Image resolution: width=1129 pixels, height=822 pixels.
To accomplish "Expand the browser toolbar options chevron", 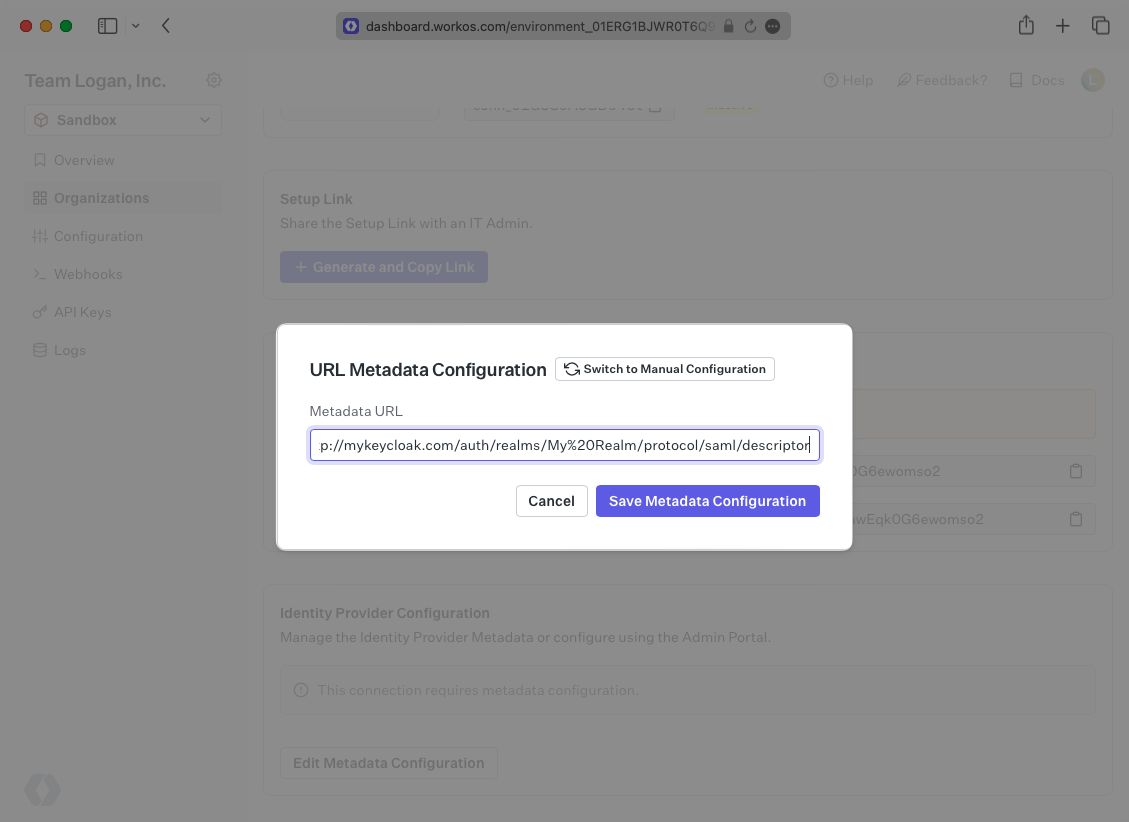I will [136, 26].
